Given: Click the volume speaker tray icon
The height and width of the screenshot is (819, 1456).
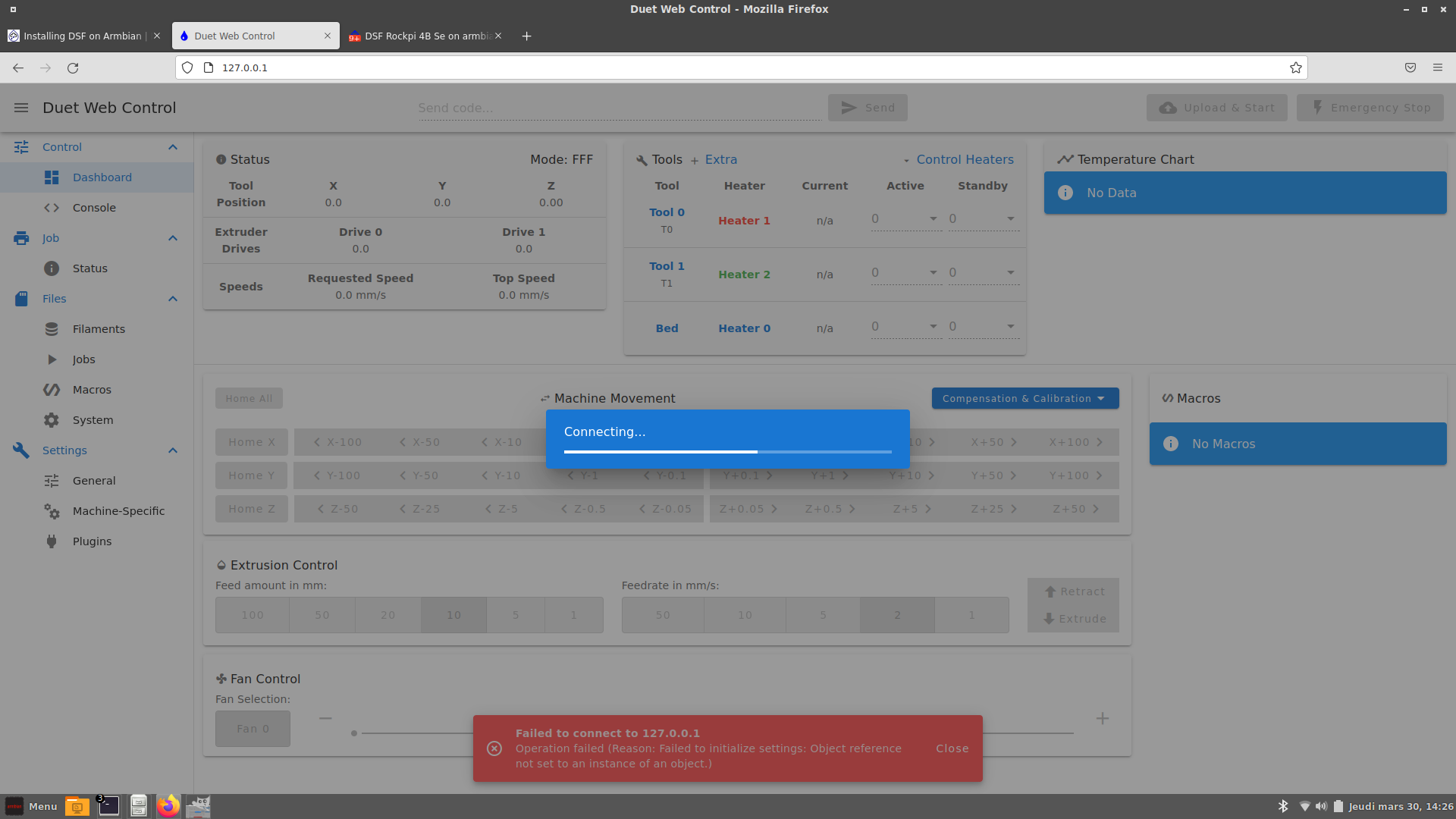Looking at the screenshot, I should 1322,806.
